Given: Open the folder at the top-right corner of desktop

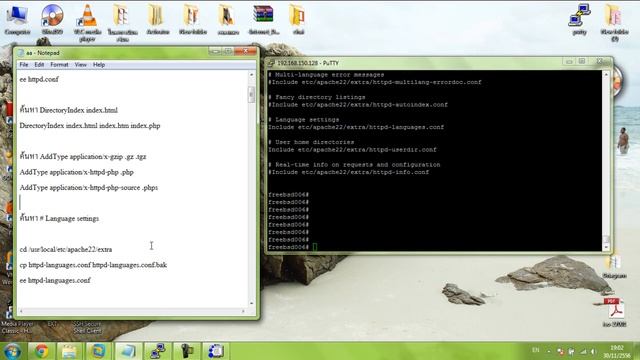Looking at the screenshot, I should [614, 22].
